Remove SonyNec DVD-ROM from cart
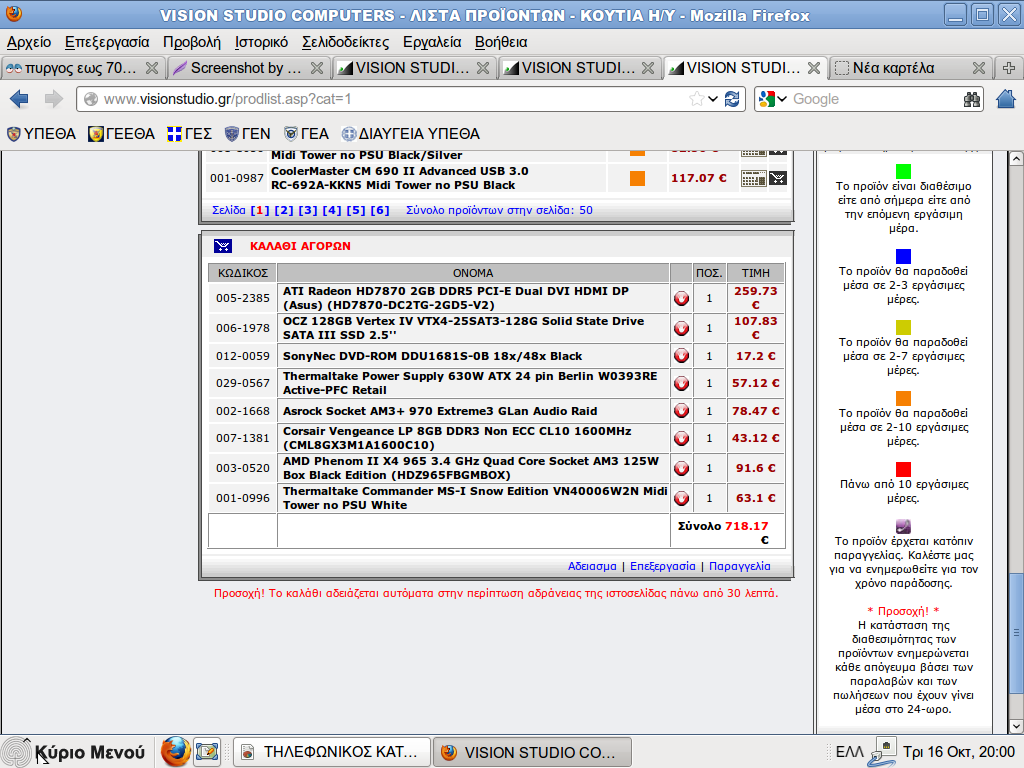 tap(681, 356)
